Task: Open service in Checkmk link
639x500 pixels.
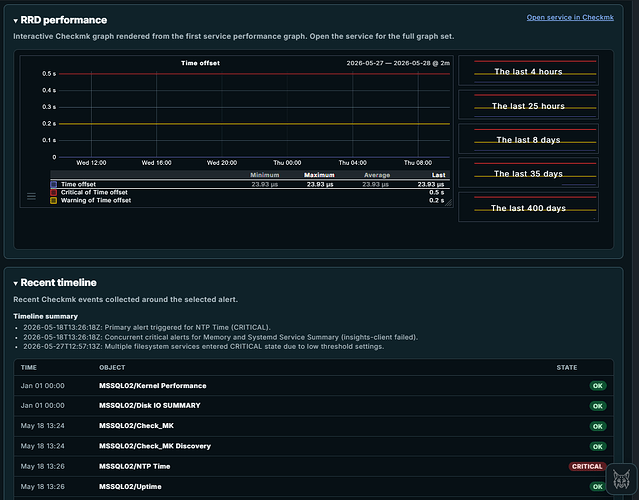Action: tap(570, 18)
